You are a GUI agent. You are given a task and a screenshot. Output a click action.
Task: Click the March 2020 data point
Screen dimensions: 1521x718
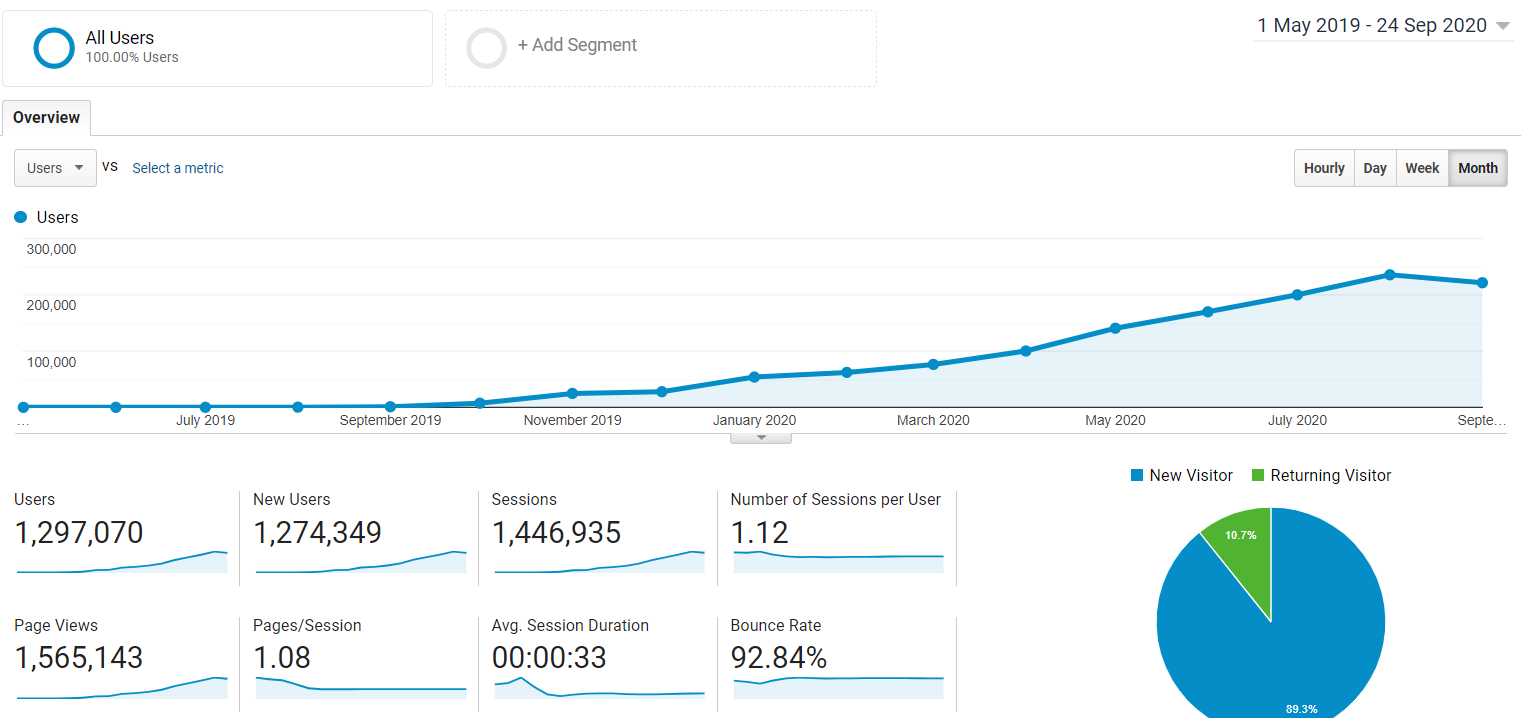(933, 364)
